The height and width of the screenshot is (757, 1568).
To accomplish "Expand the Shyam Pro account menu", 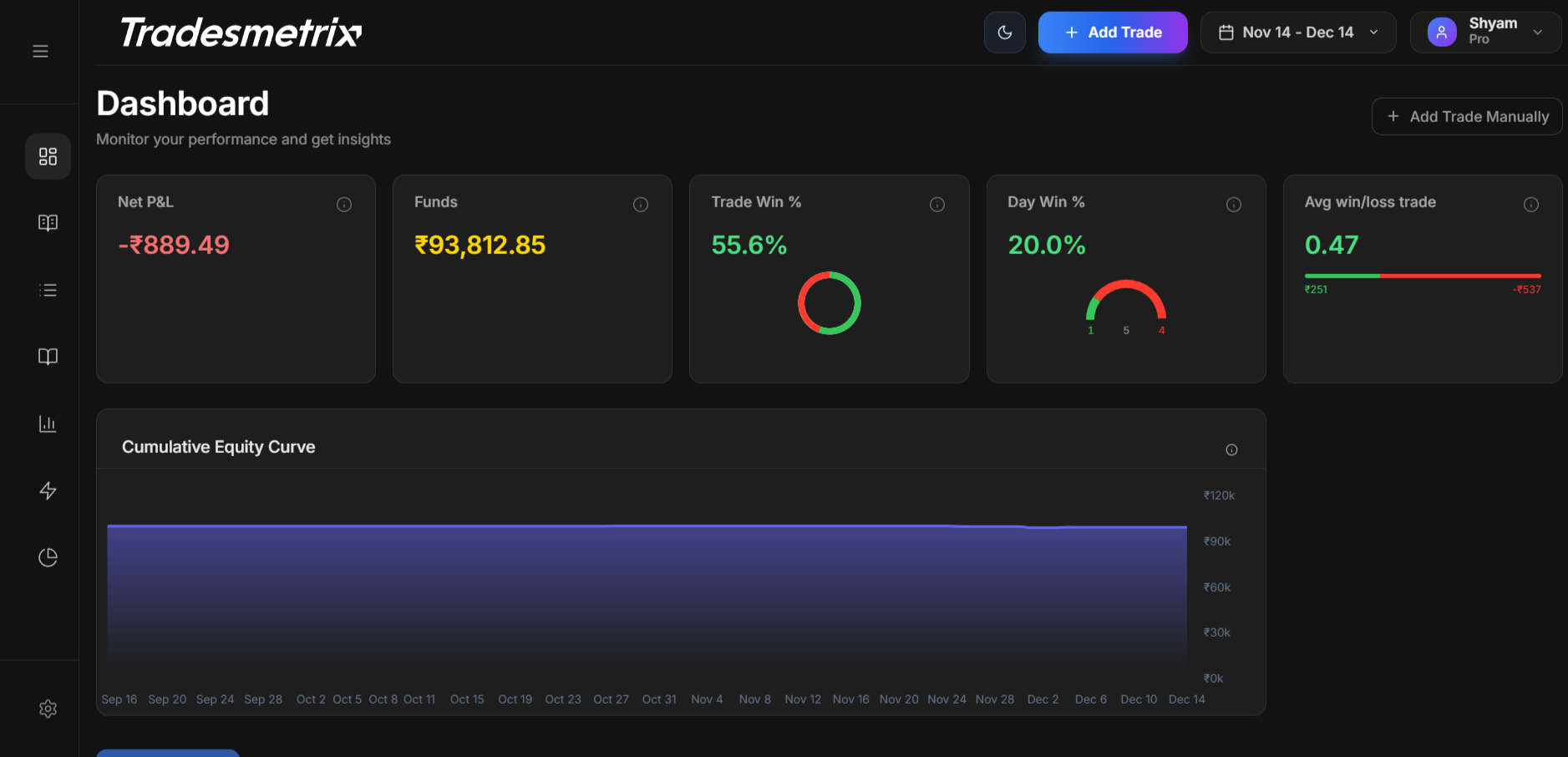I will click(x=1485, y=33).
